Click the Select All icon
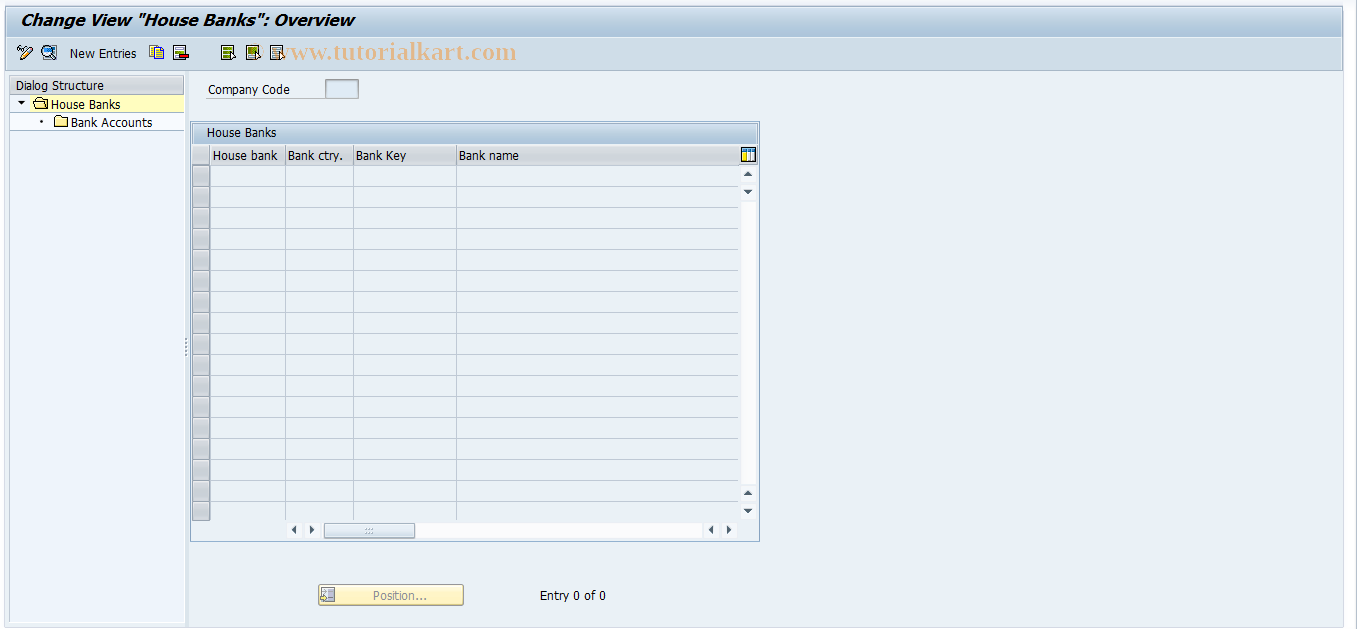 (x=229, y=53)
